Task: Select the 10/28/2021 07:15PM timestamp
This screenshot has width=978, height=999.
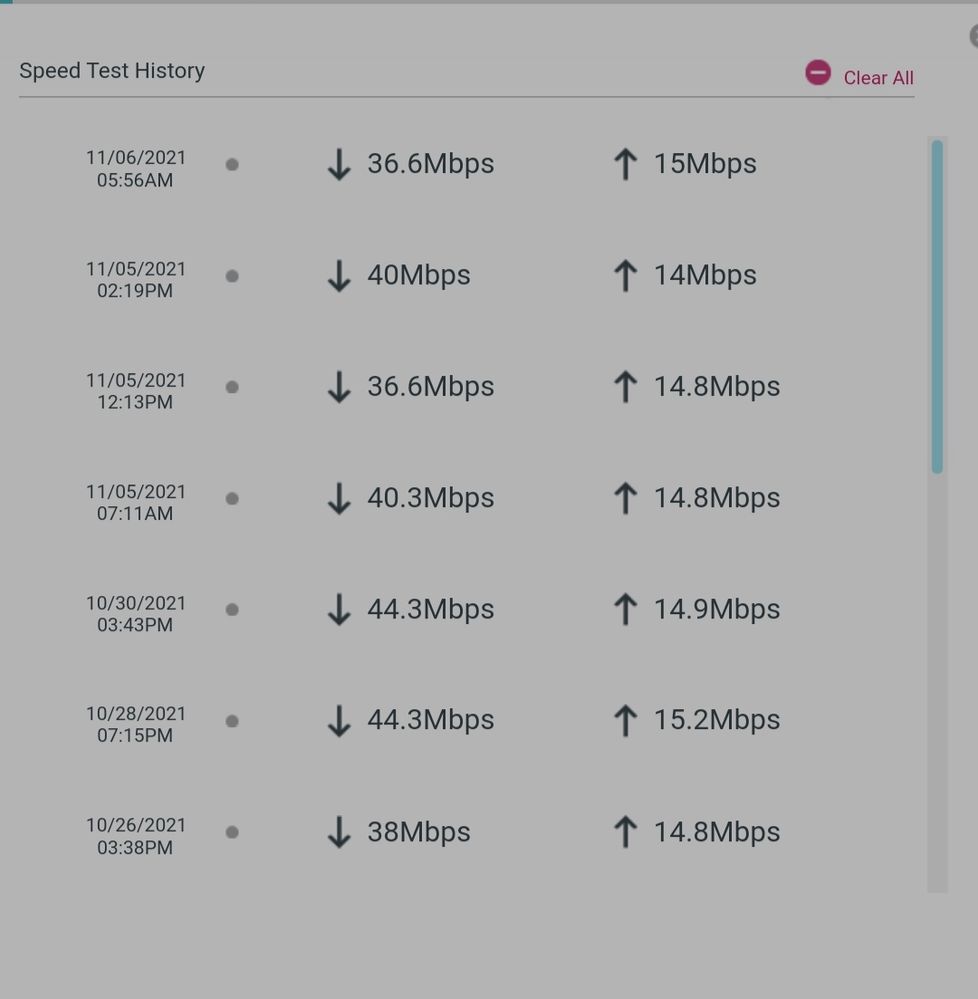Action: [136, 725]
